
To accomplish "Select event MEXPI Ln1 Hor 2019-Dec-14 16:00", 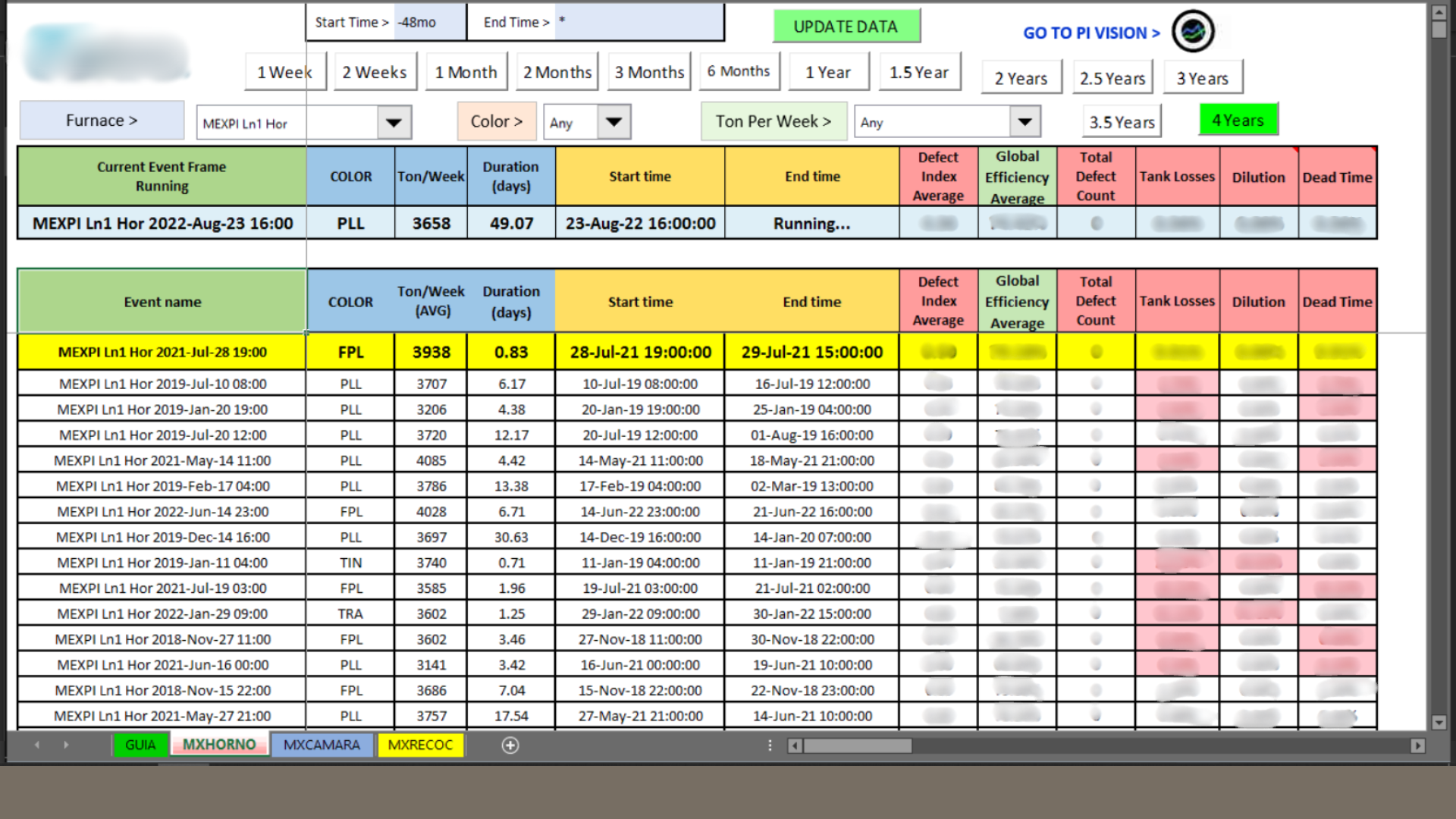I will click(162, 537).
